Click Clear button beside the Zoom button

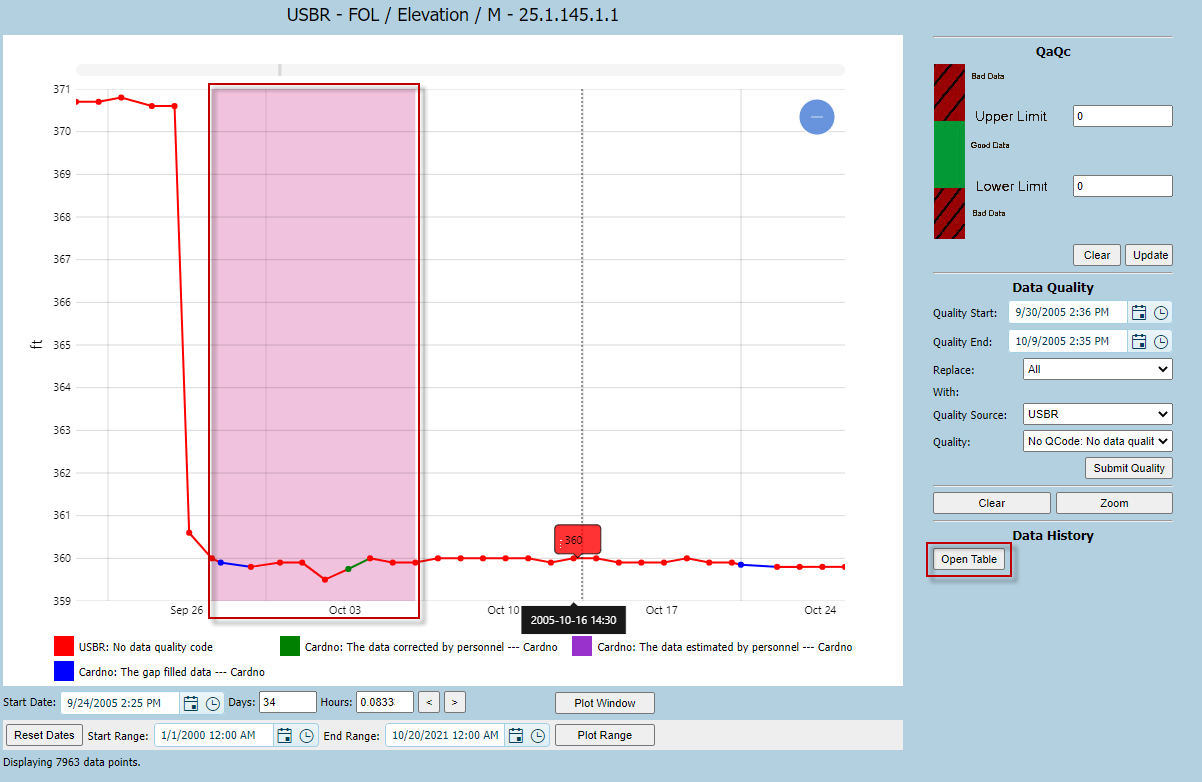pos(992,503)
